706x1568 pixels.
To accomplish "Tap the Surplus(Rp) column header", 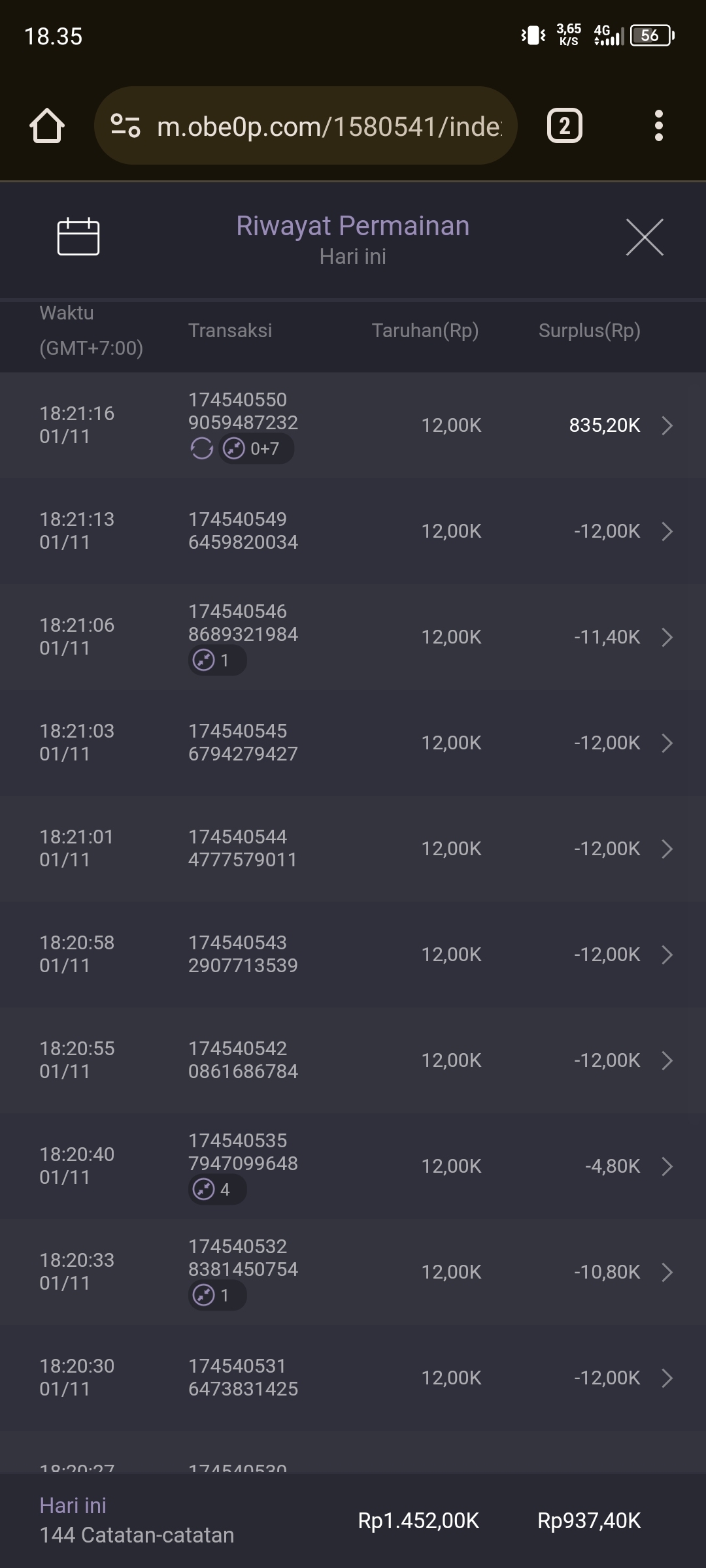I will pyautogui.click(x=589, y=331).
